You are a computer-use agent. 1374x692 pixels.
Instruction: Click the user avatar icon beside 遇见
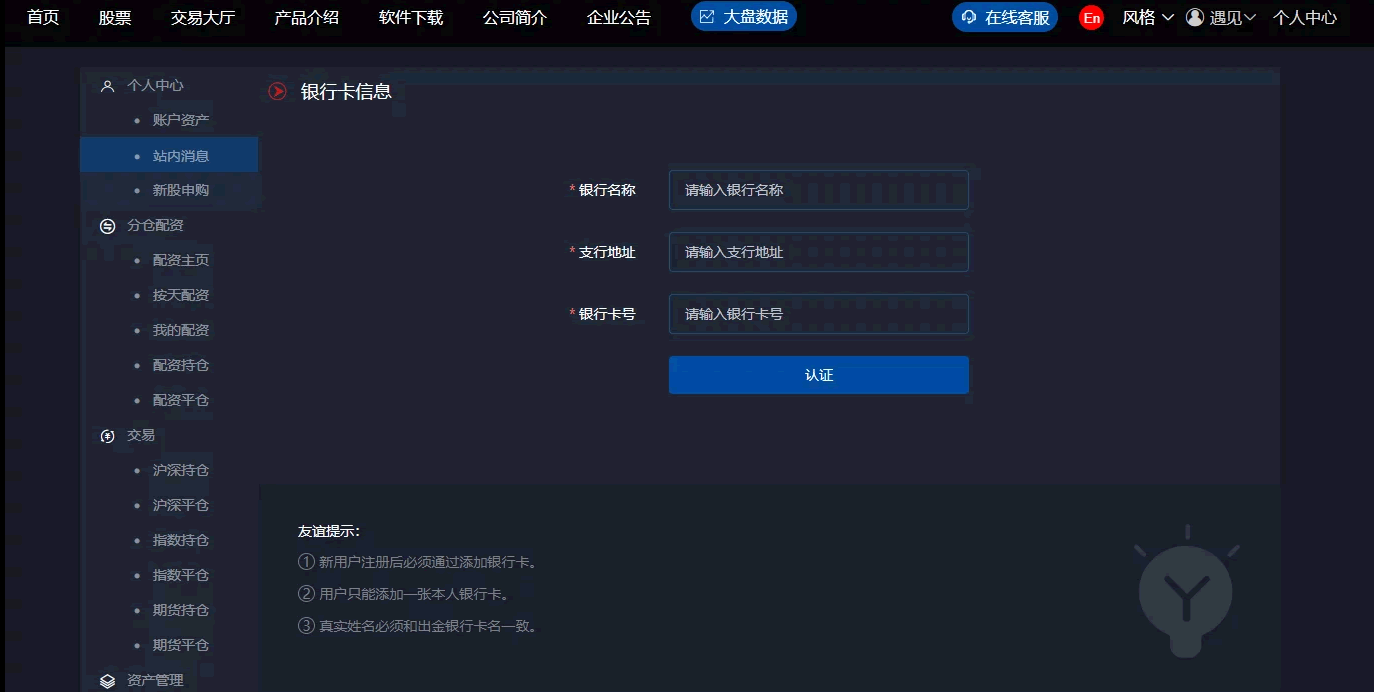tap(1194, 17)
